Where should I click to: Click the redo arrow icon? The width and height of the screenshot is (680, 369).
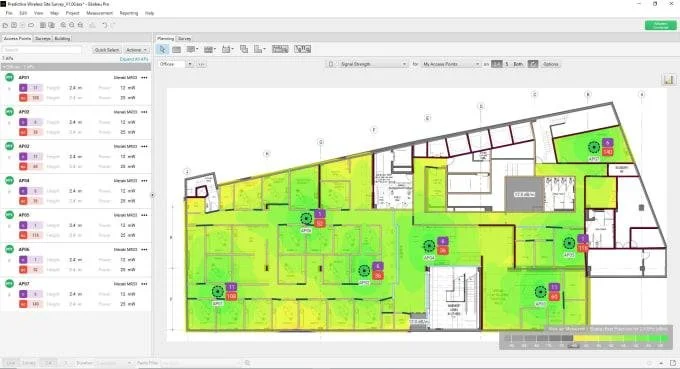pyautogui.click(x=113, y=25)
